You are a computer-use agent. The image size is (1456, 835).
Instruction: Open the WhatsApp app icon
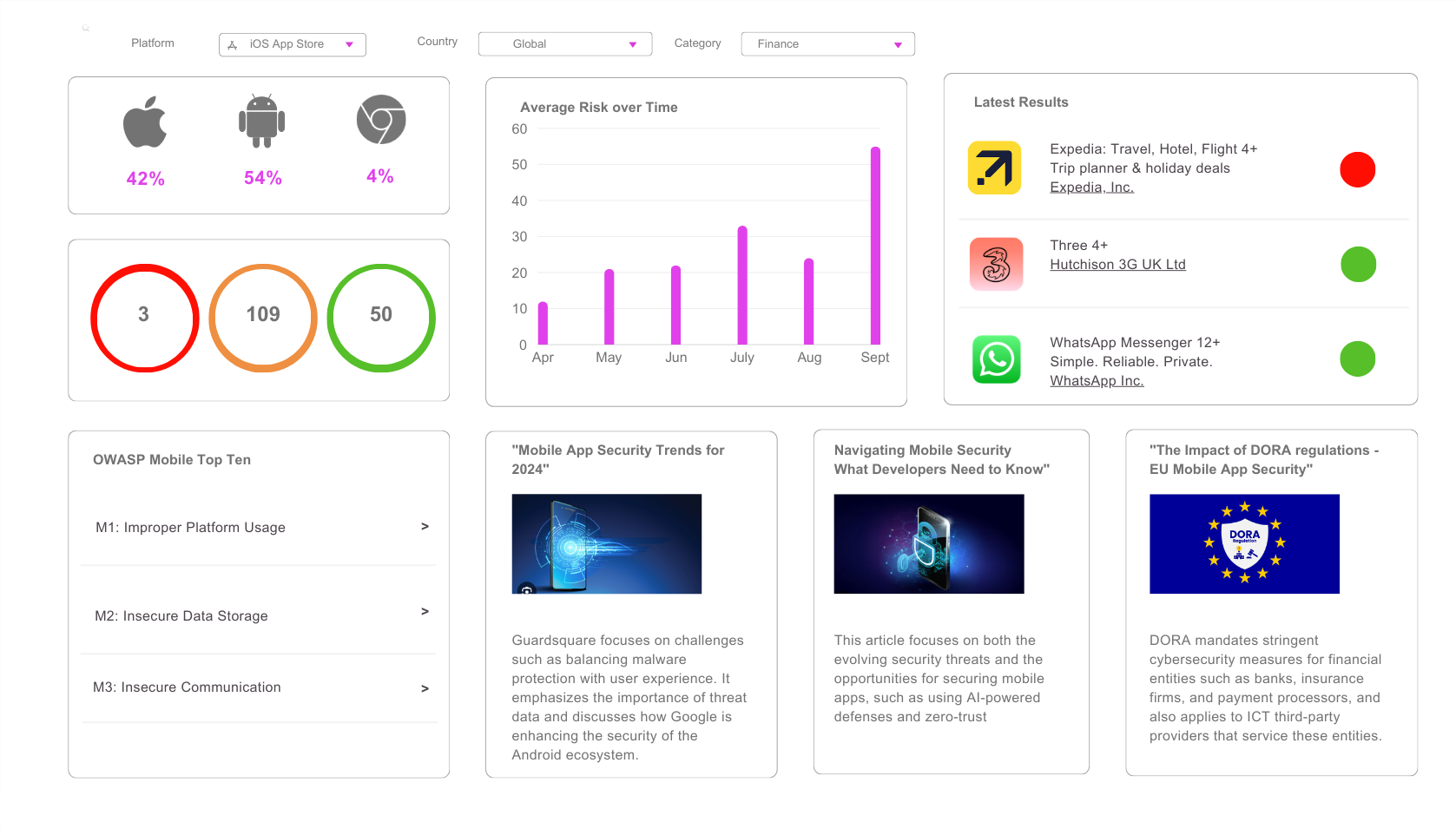(x=997, y=359)
